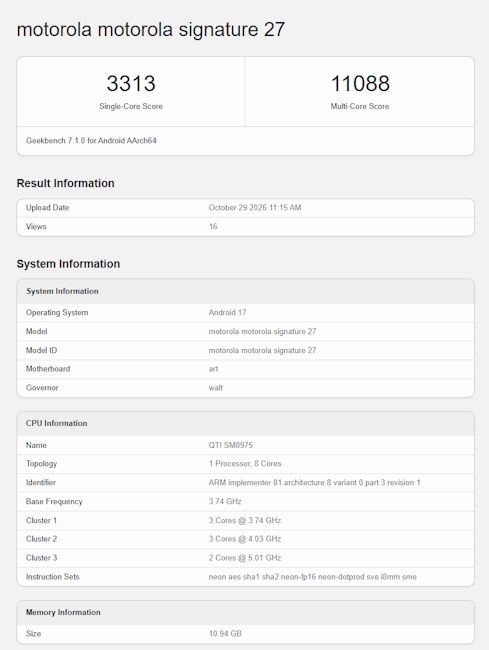Screen dimensions: 489x650
Task: Click the 'Views' row label
Action: click(36, 227)
